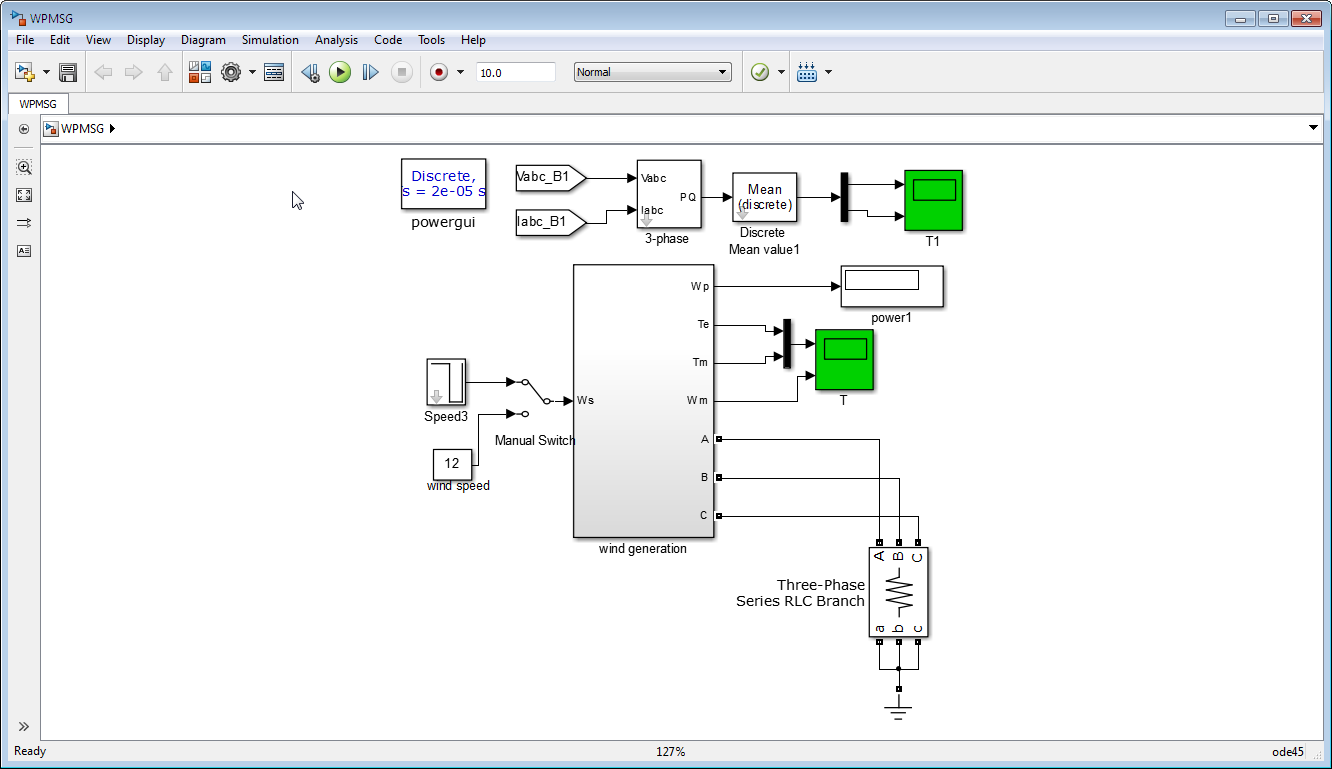1332x769 pixels.
Task: Click the wind speed constant block
Action: pyautogui.click(x=452, y=464)
